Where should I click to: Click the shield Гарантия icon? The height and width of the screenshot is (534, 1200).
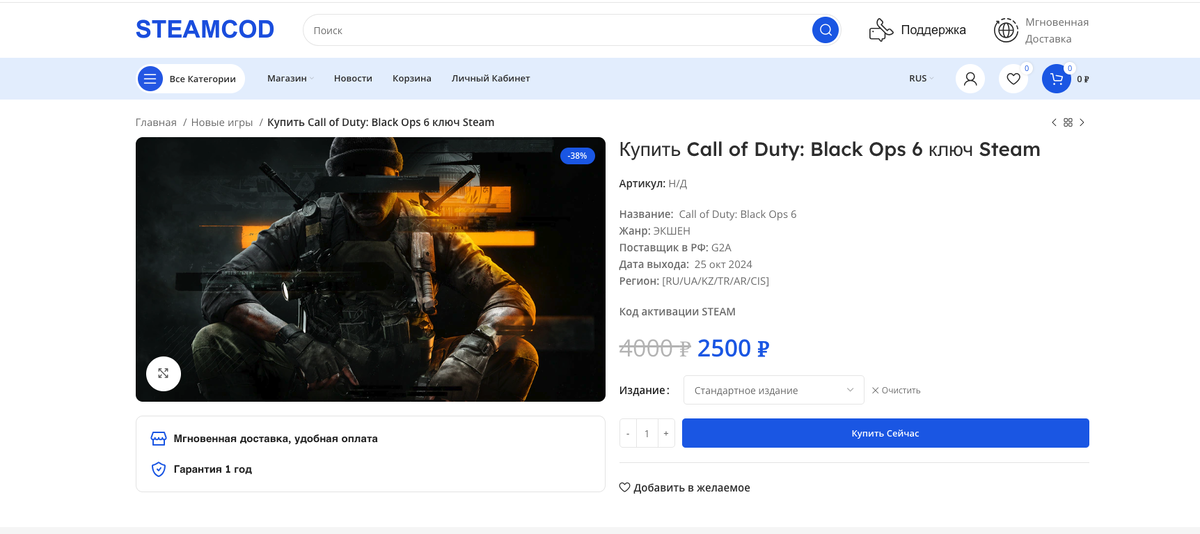[158, 468]
